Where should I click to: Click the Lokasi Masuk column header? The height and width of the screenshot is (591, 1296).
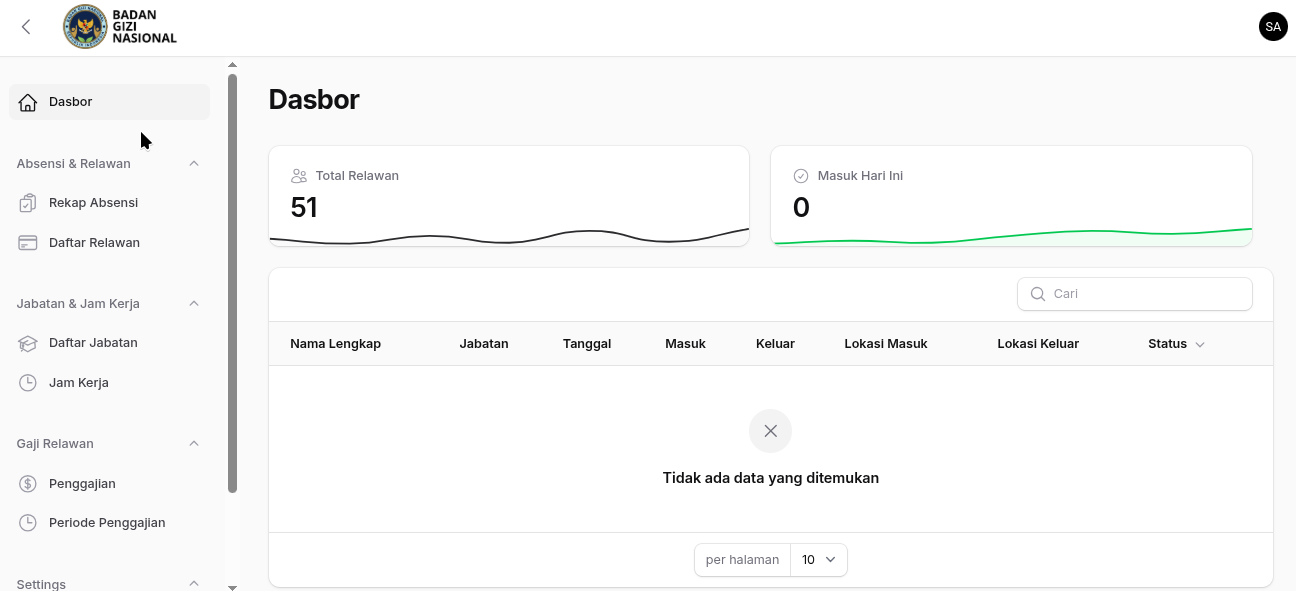886,344
